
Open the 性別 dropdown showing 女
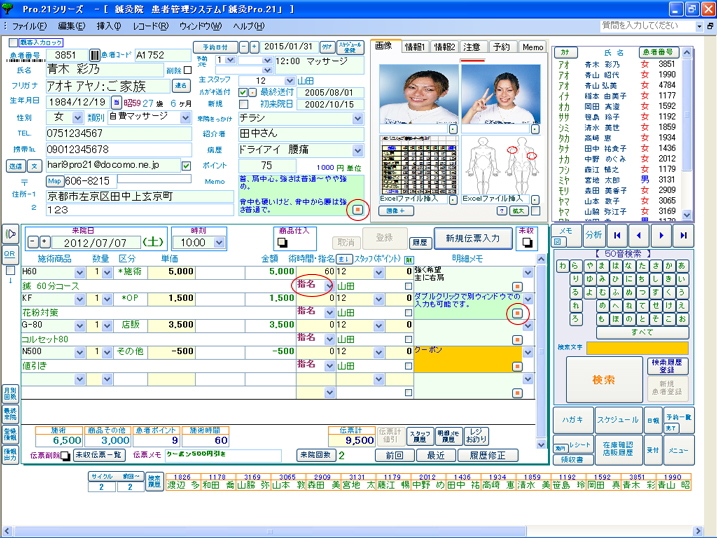pos(78,118)
